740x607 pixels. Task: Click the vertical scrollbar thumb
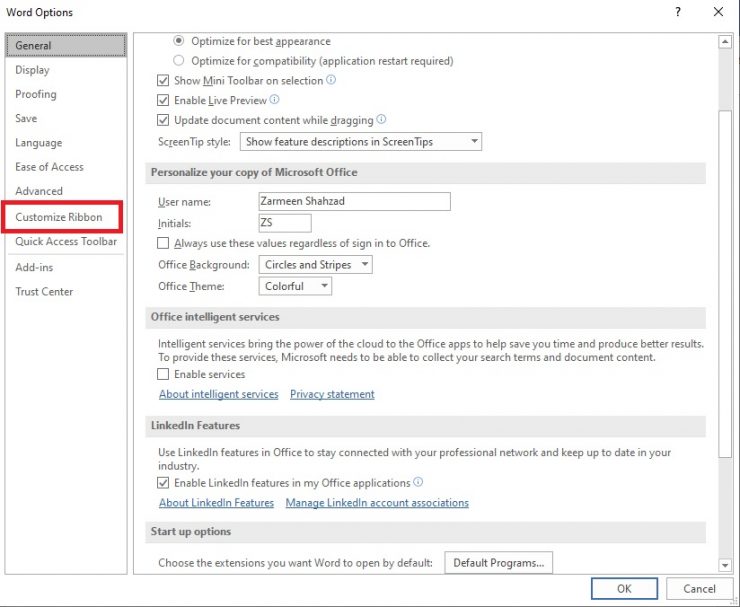coord(725,283)
